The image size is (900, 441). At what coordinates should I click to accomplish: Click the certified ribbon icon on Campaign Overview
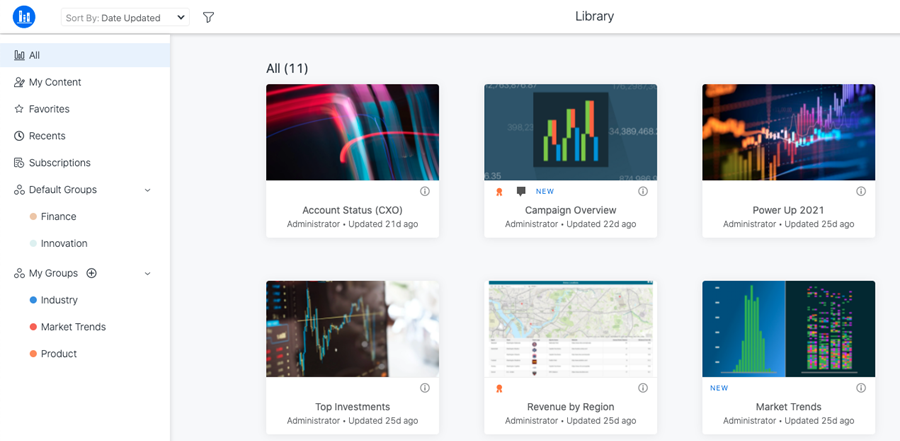[x=499, y=192]
